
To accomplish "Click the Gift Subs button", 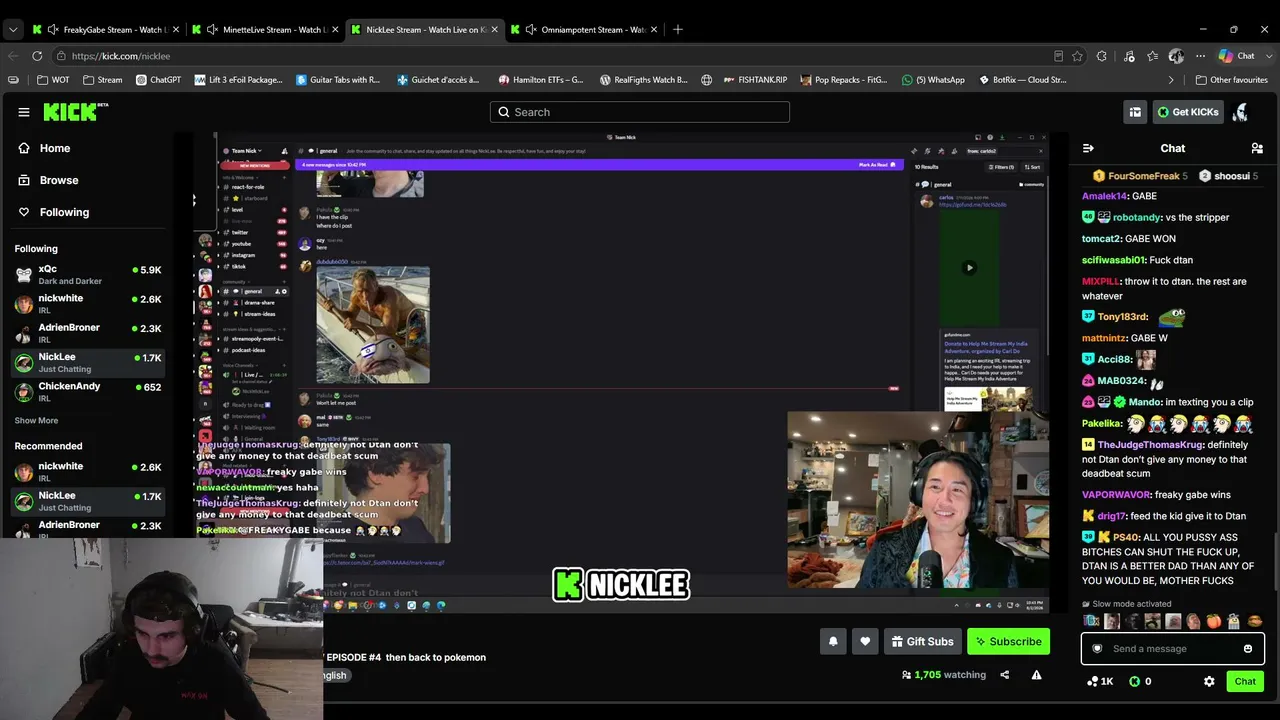I will pos(923,642).
